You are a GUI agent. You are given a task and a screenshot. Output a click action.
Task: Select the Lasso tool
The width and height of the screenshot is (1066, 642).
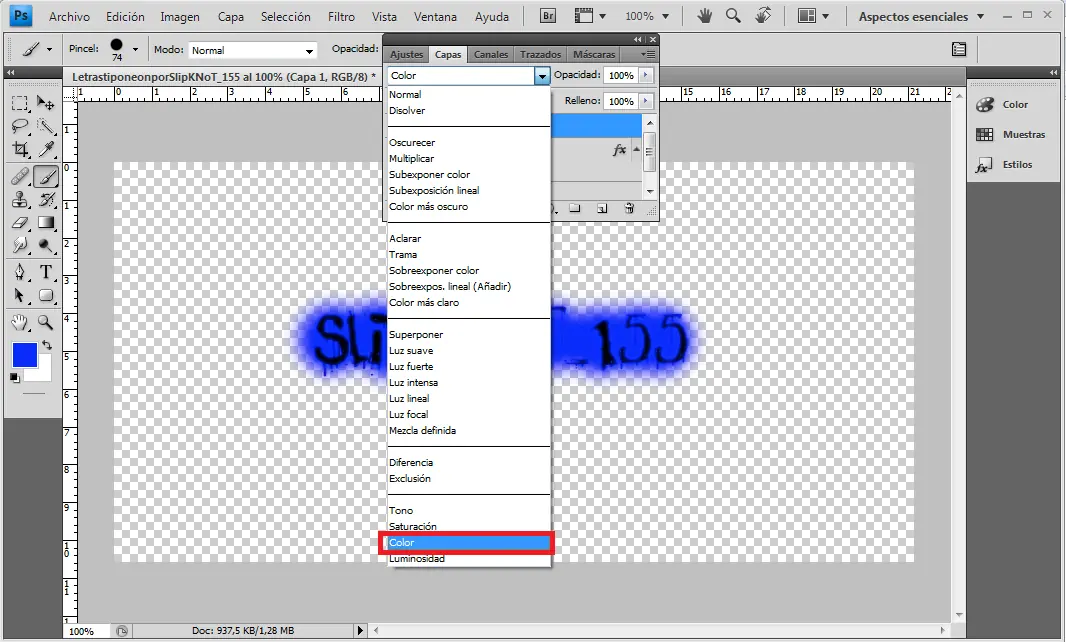(x=20, y=126)
